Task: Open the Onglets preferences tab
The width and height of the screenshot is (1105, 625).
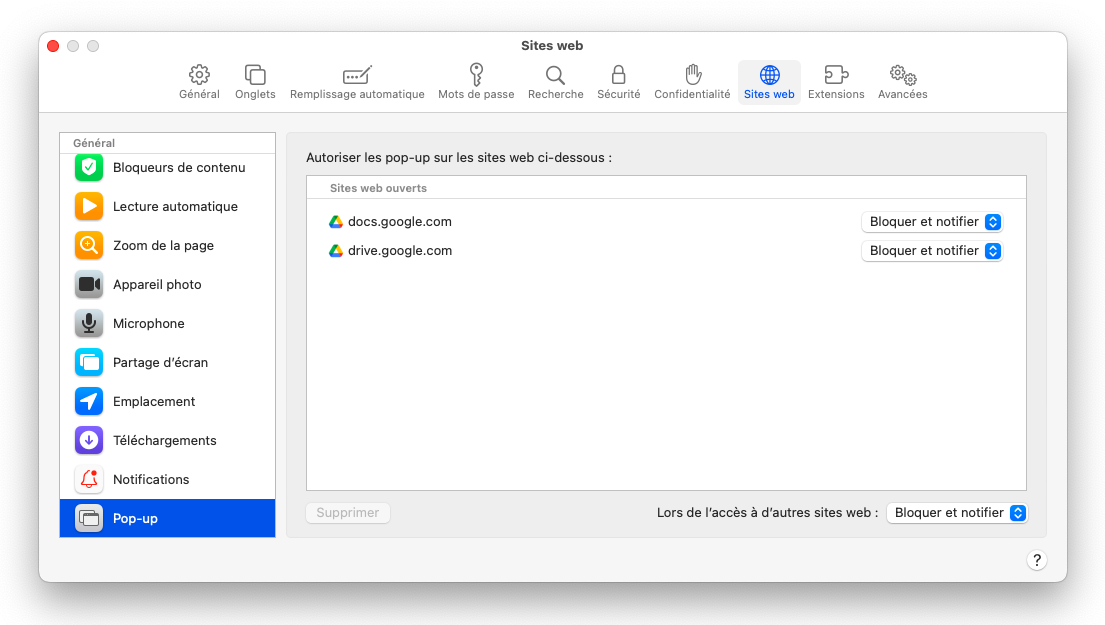Action: pos(255,76)
